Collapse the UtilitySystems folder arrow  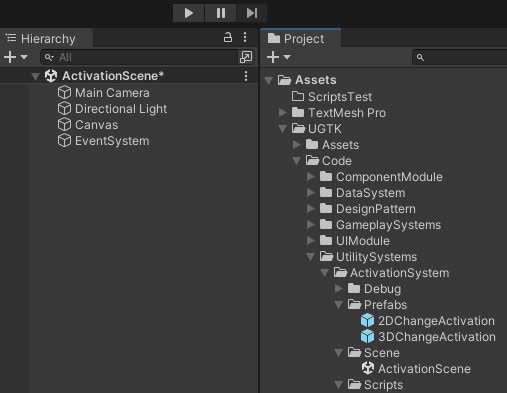(x=310, y=257)
